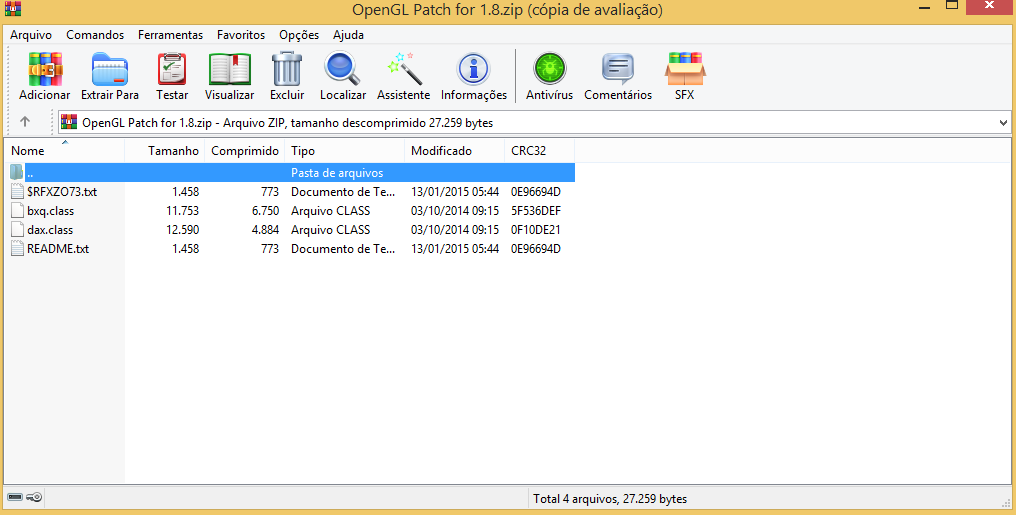Viewport: 1016px width, 515px height.
Task: Click the WinRAR title bar icon
Action: point(12,9)
